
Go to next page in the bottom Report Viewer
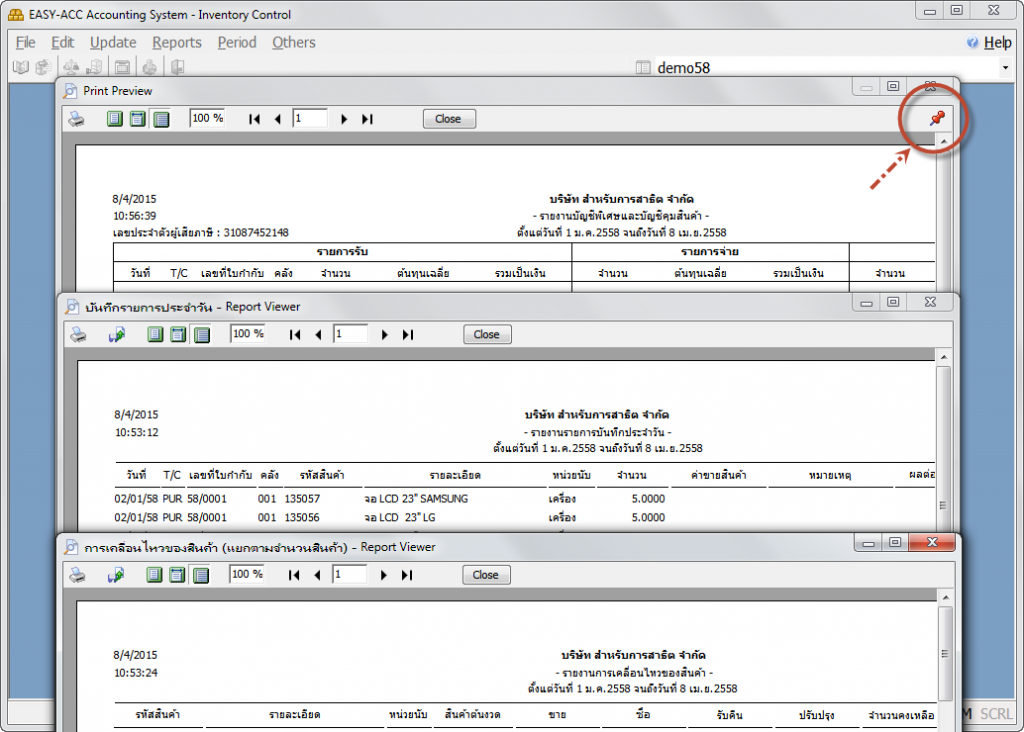tap(383, 575)
